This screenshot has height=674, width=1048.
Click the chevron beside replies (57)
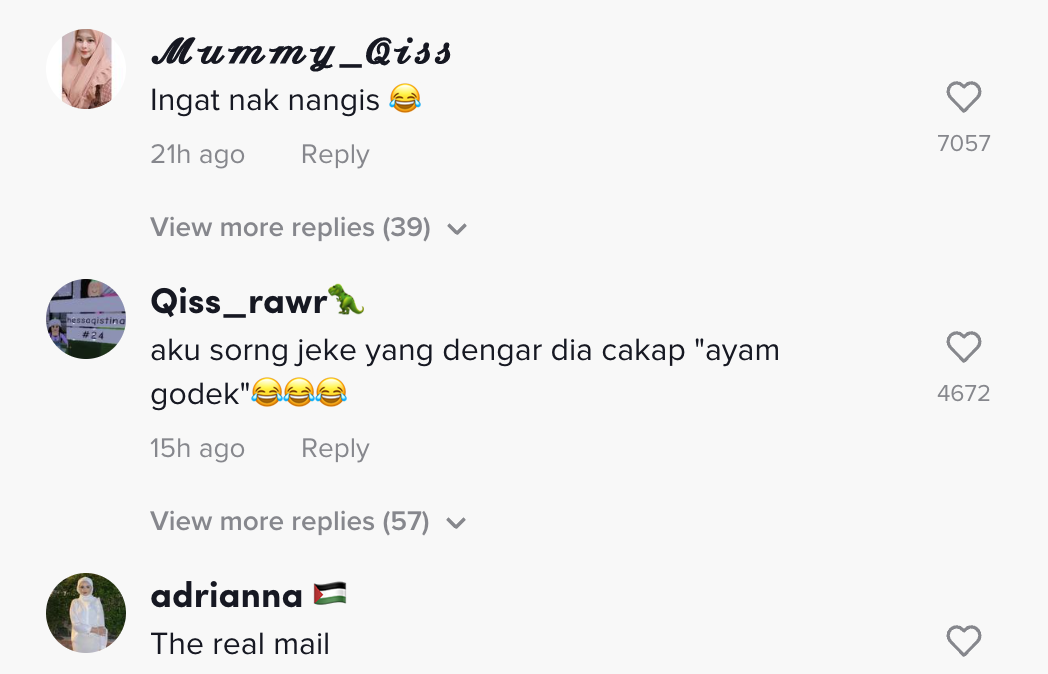[x=456, y=524]
